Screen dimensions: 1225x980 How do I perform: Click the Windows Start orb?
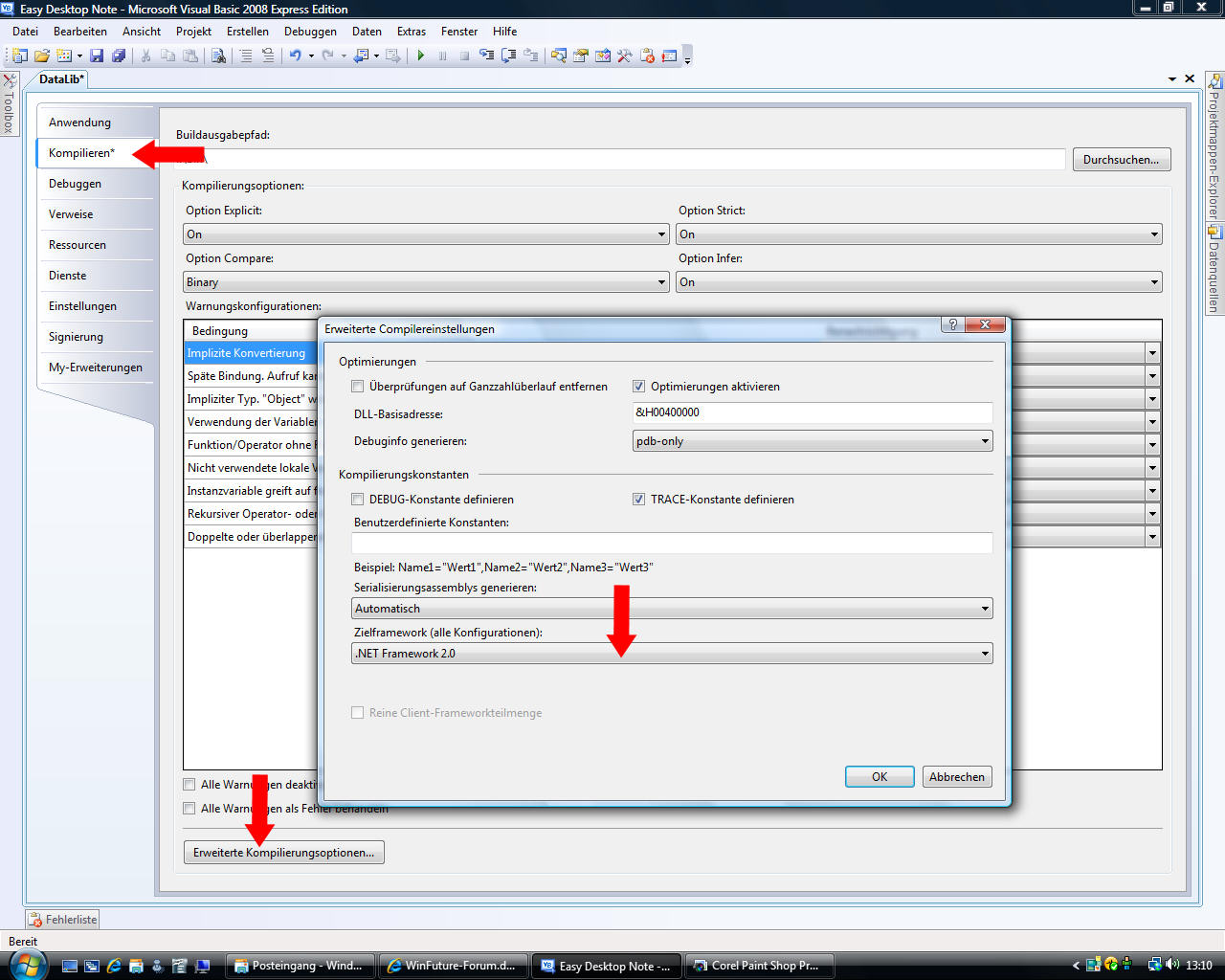click(26, 965)
